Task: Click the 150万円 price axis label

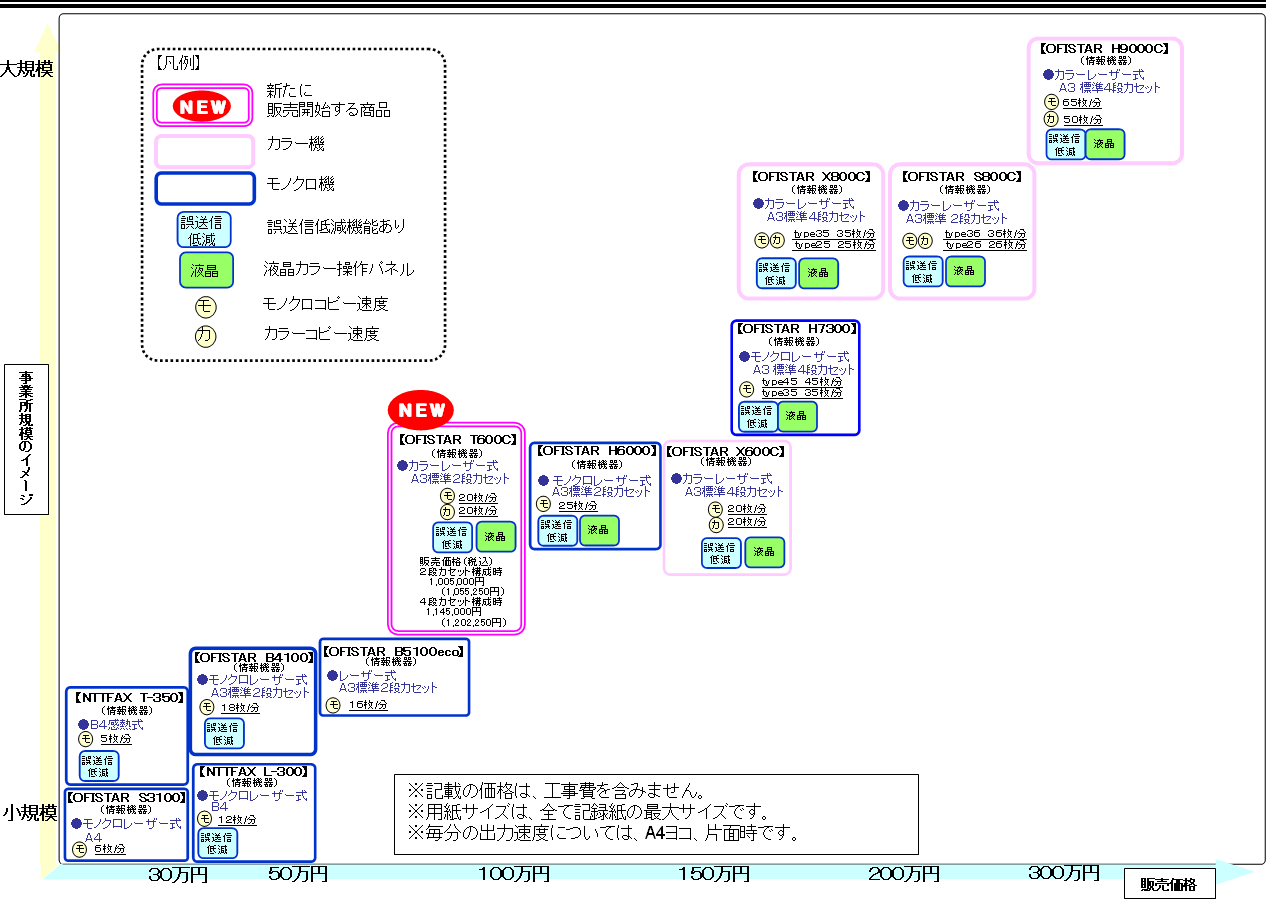Action: click(x=714, y=875)
